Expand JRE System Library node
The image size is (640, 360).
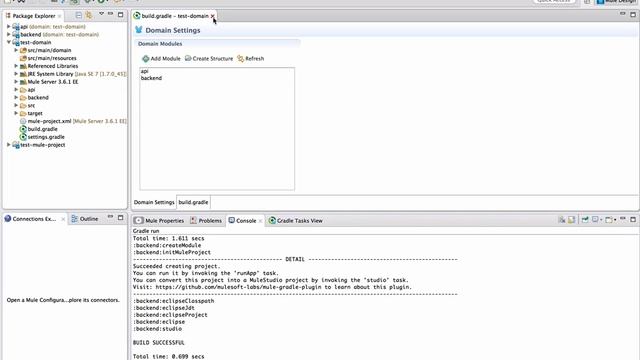pyautogui.click(x=16, y=74)
